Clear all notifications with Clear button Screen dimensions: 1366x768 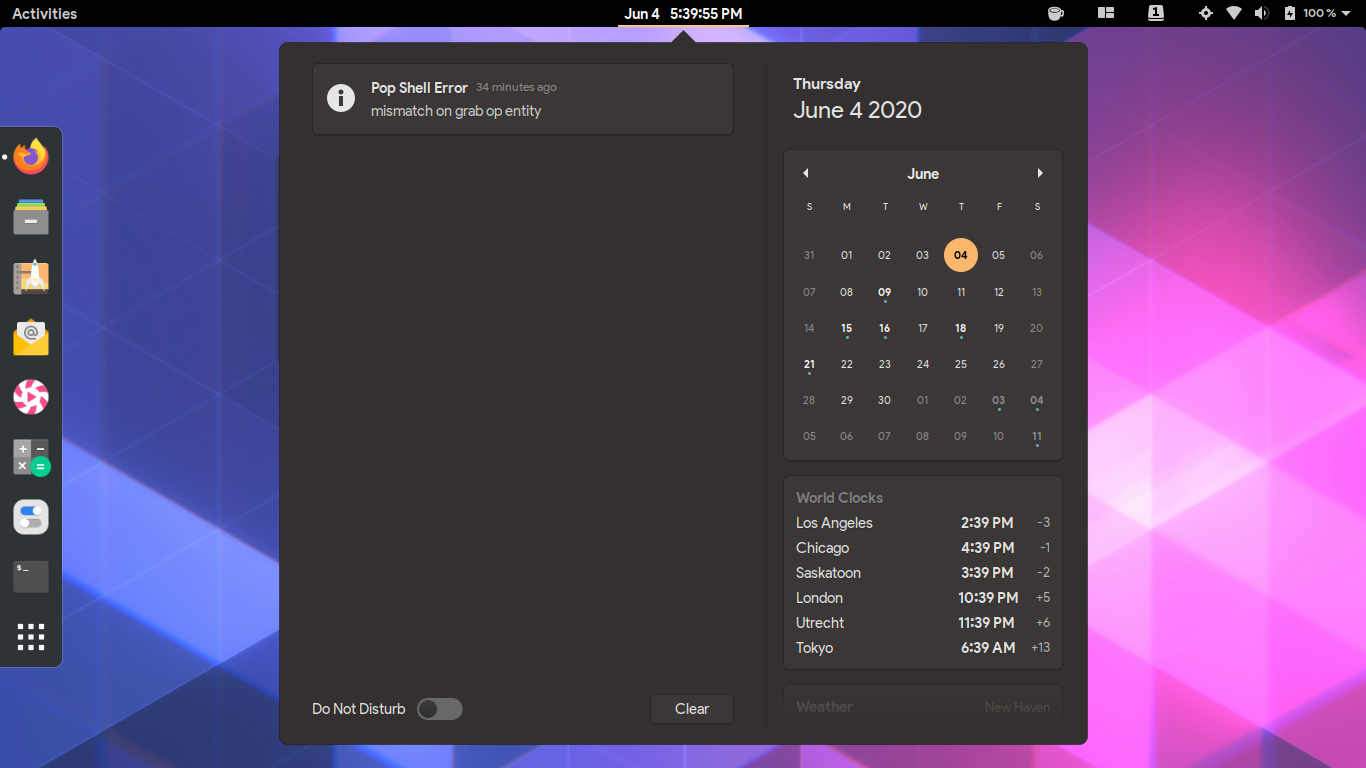692,709
